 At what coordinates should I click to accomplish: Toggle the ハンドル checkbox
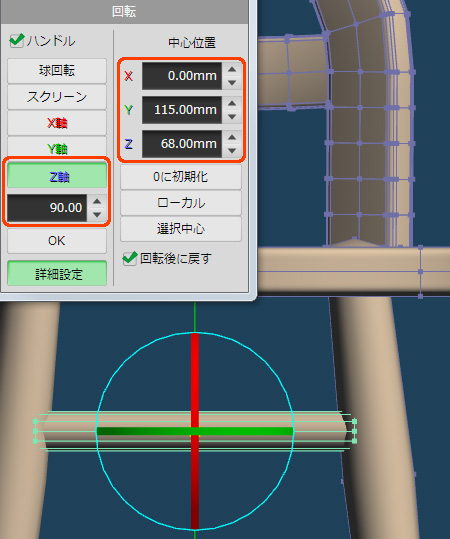click(x=17, y=41)
